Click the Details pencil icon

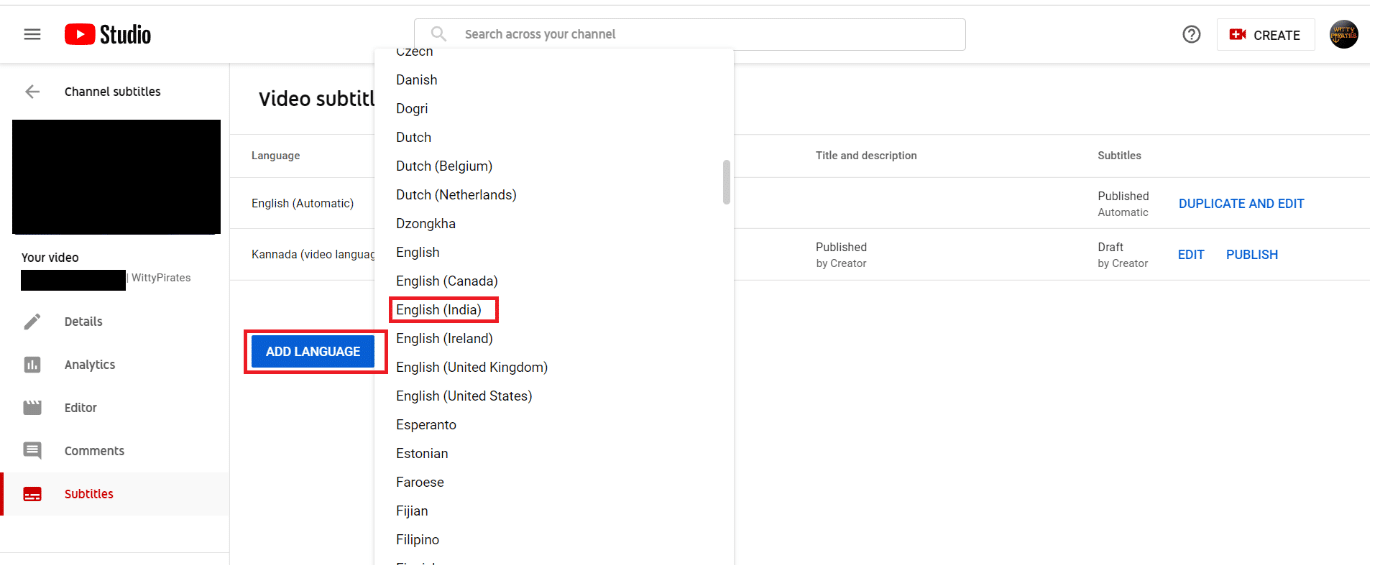point(32,321)
